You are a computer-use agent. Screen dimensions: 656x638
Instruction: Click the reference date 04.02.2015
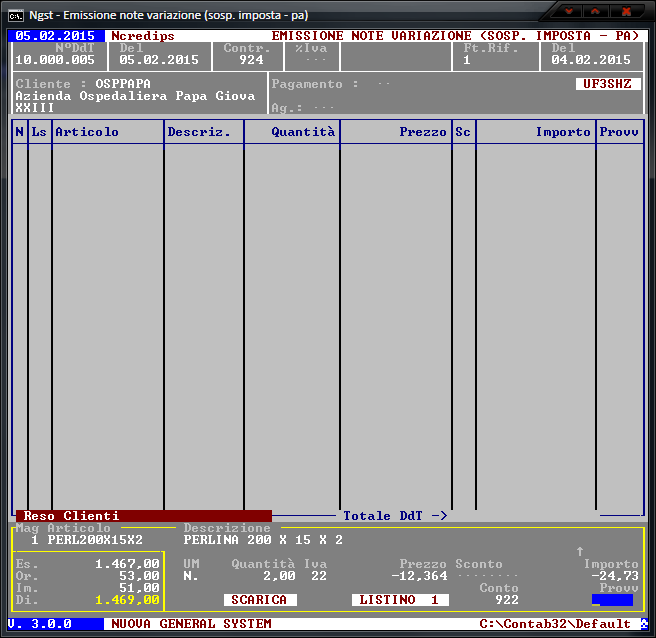tap(591, 60)
